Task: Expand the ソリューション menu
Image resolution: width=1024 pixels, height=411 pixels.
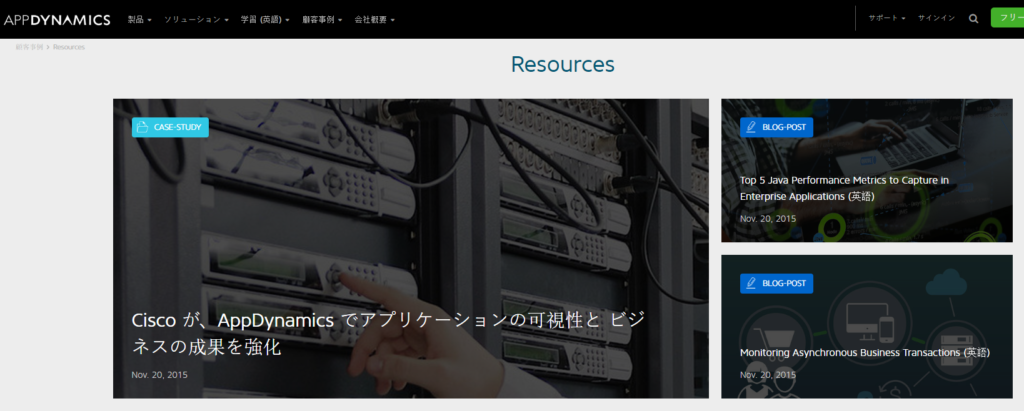Action: click(196, 20)
